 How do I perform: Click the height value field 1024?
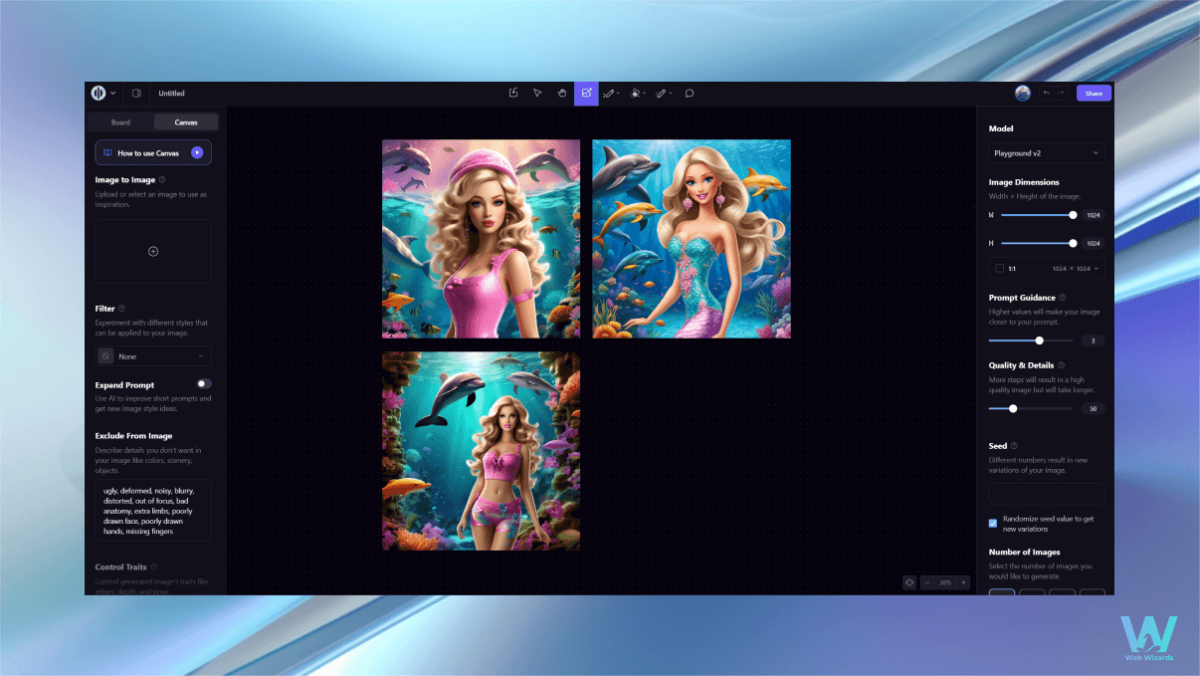[x=1093, y=243]
